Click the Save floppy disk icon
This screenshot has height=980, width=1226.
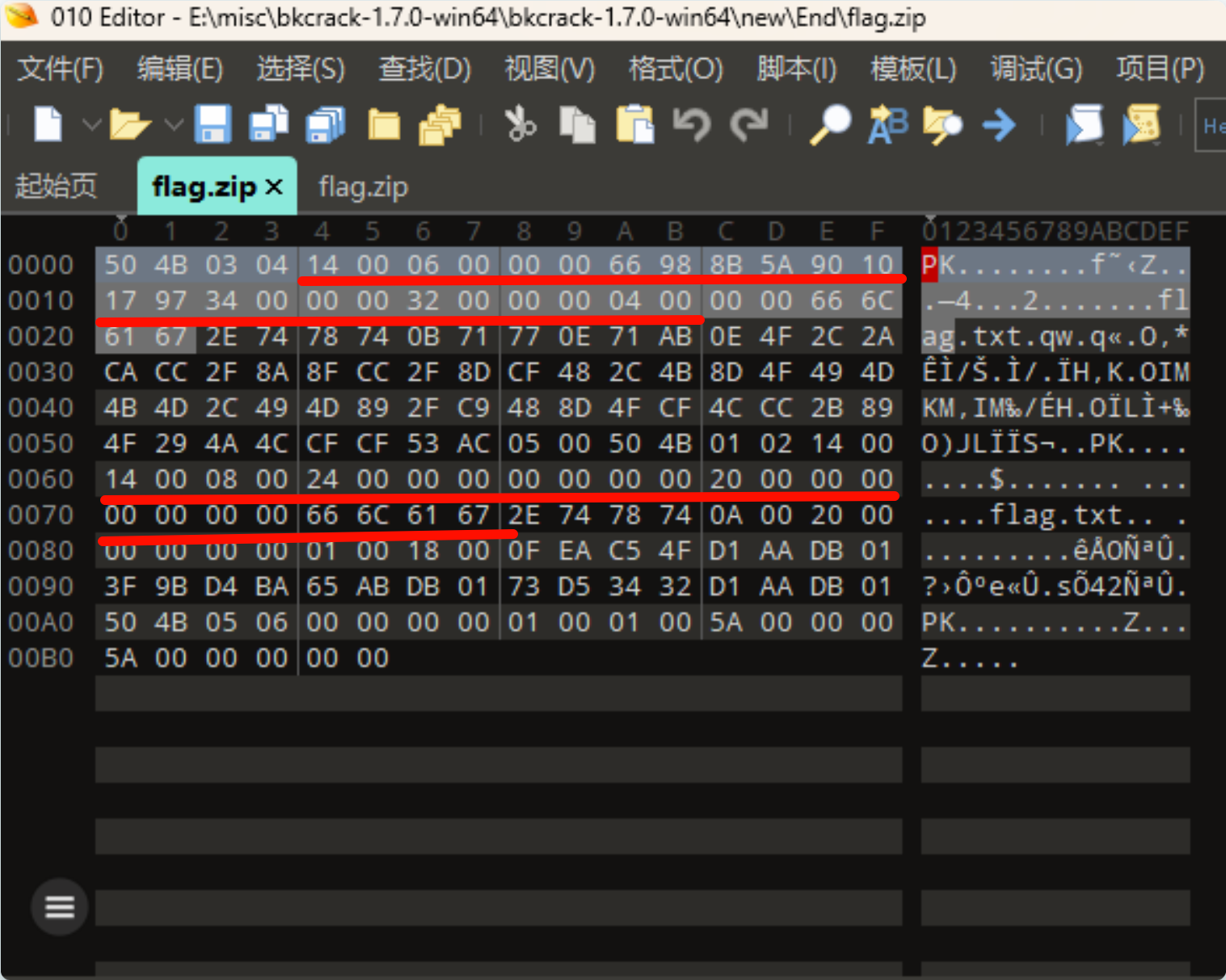[213, 124]
